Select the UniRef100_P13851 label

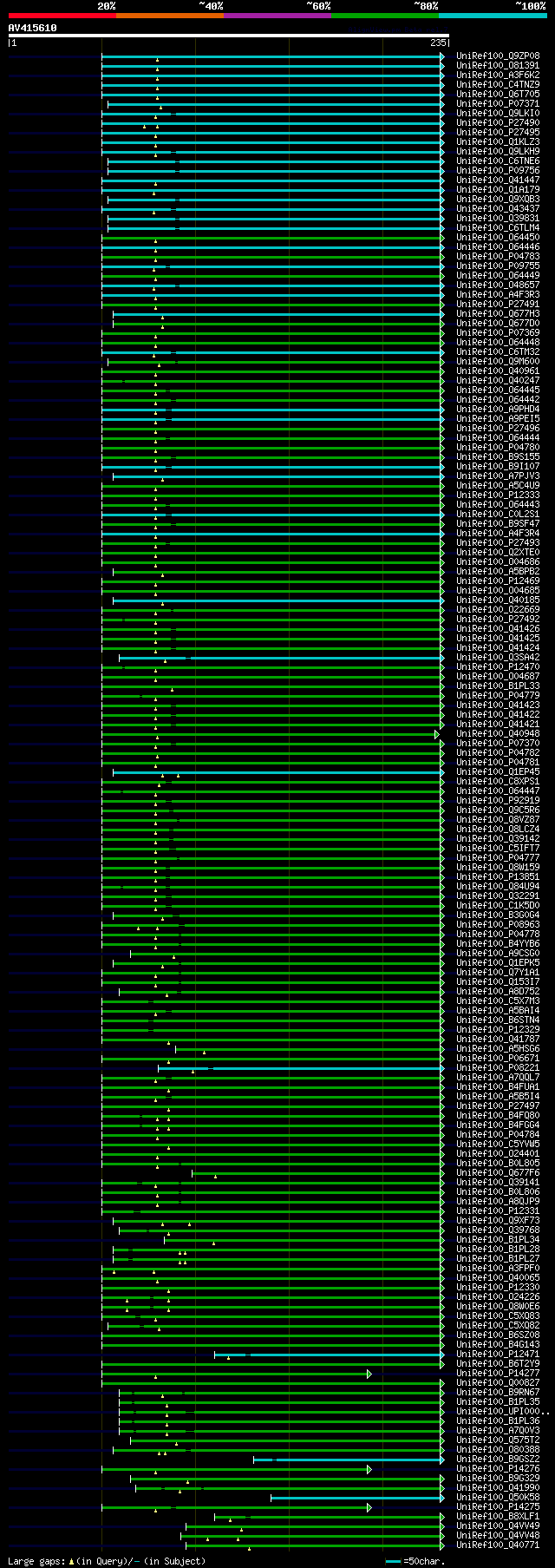pos(498,876)
